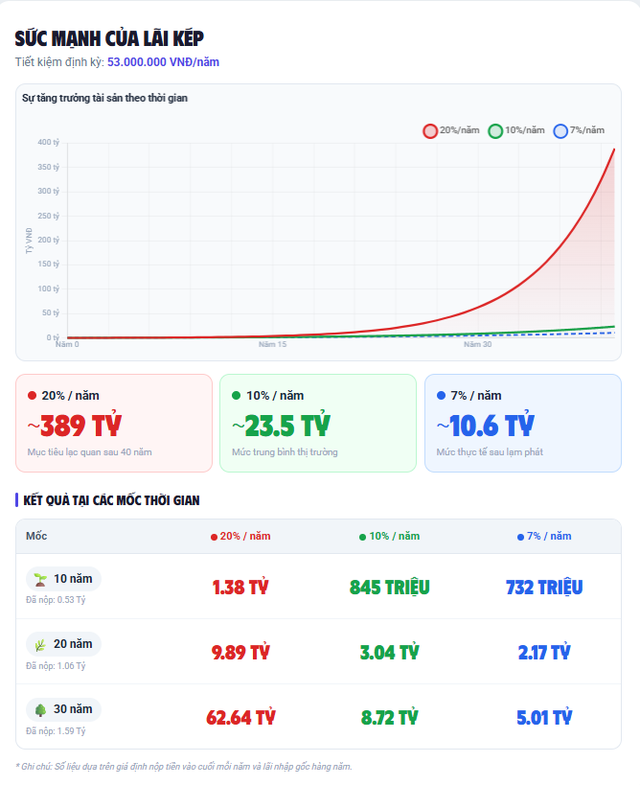The width and height of the screenshot is (640, 785).
Task: Click the blue dot in the table's 7% column header
Action: click(520, 537)
